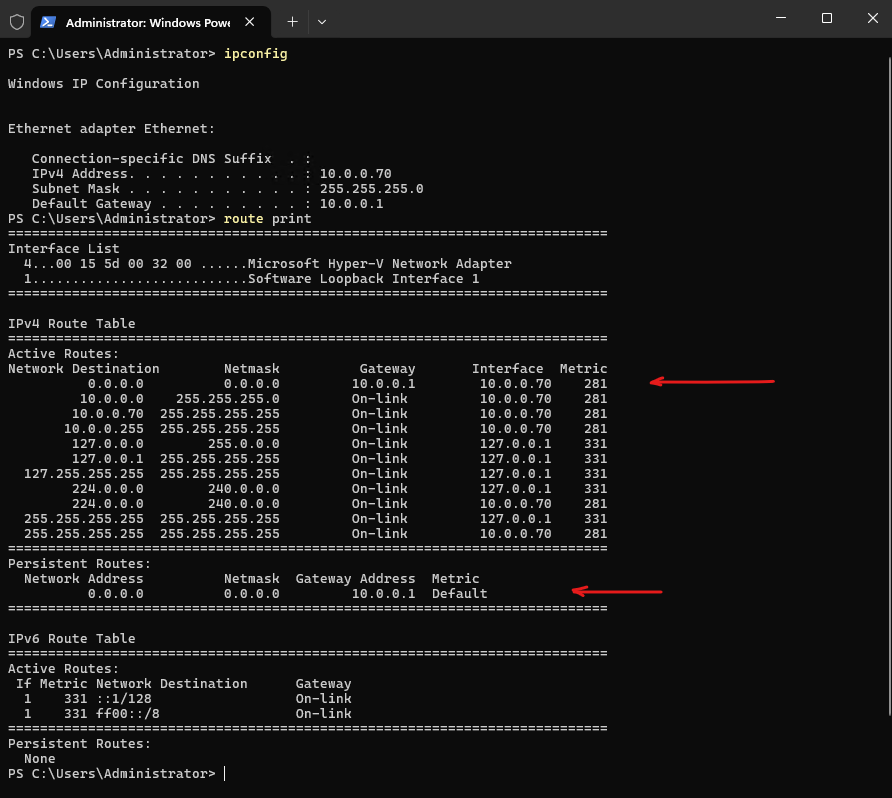892x798 pixels.
Task: Click the 'Active Routes:' label under IPv4 Route Table
Action: 64,354
